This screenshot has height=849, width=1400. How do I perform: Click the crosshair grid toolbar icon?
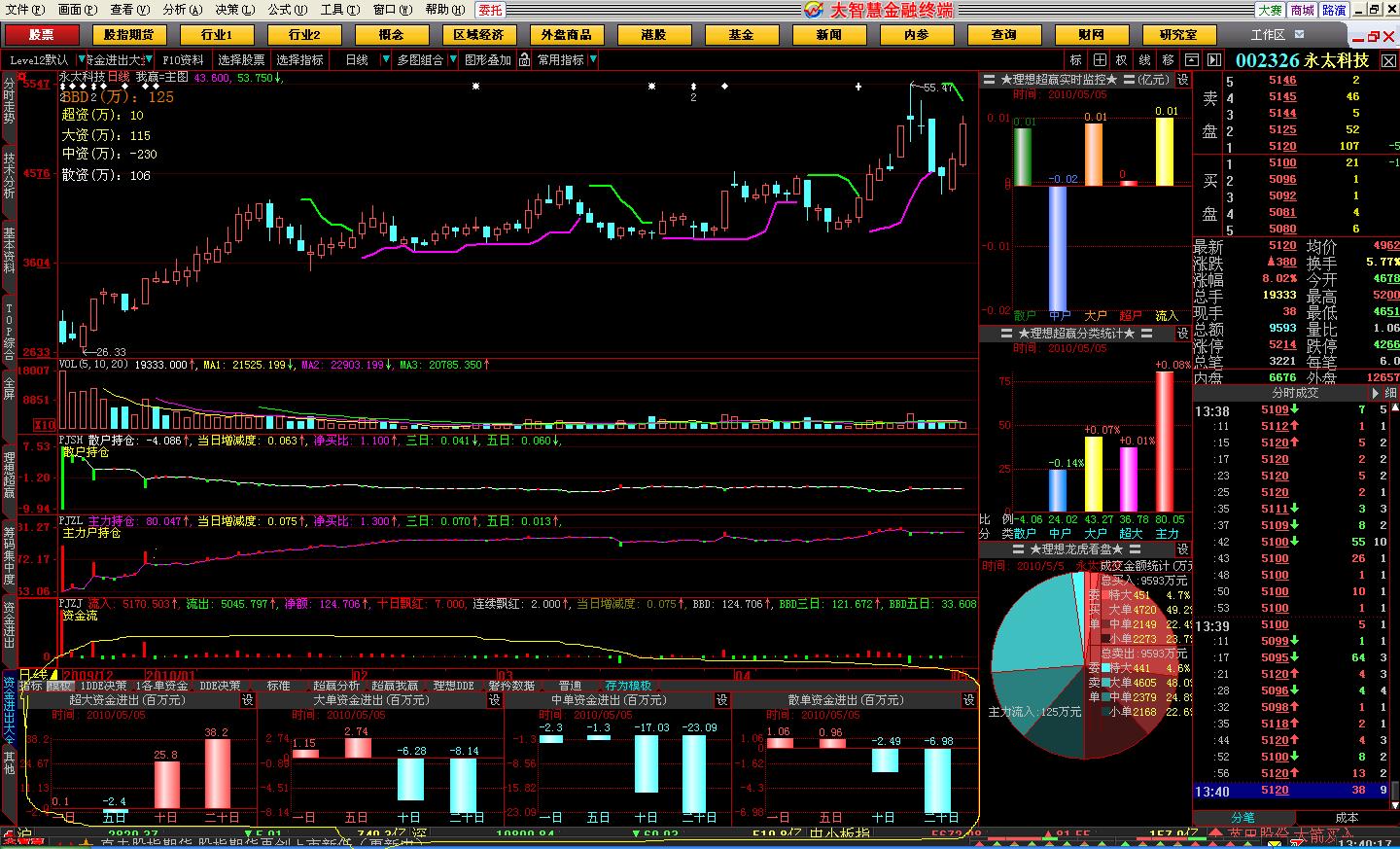point(1099,60)
